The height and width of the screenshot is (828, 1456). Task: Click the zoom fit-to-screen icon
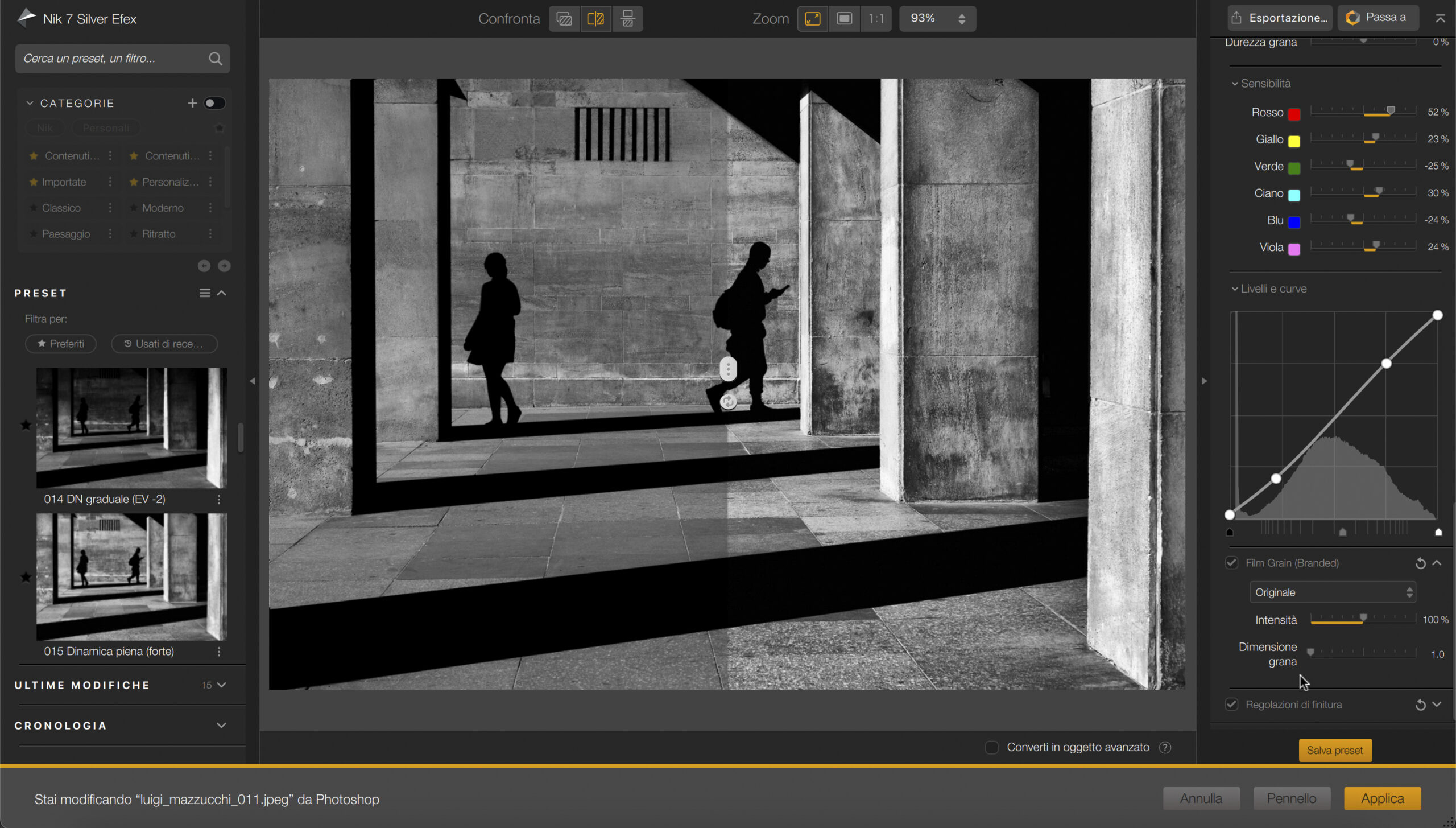[812, 19]
